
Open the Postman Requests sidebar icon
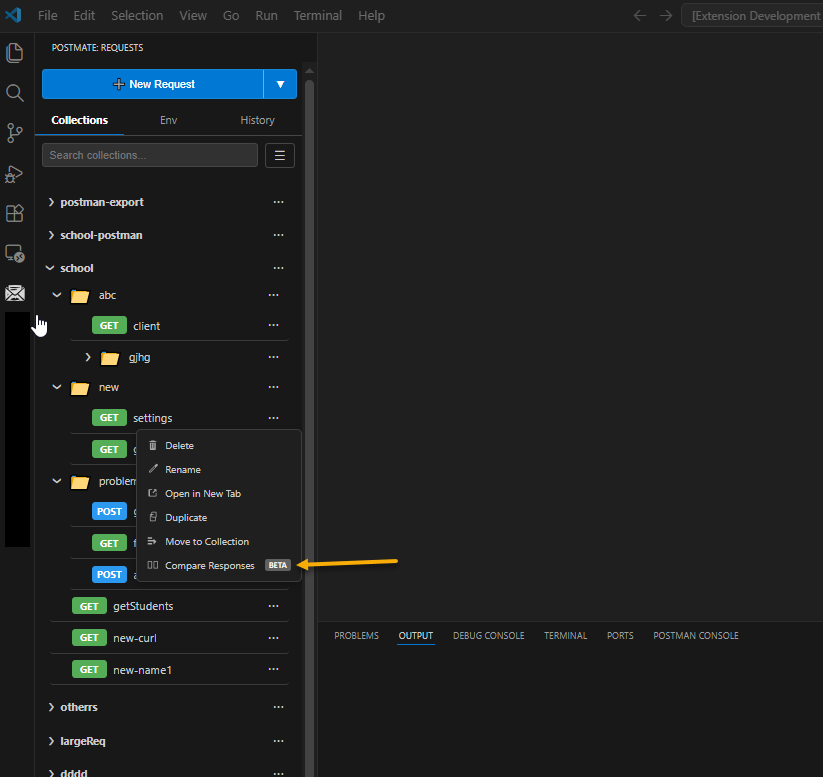(15, 293)
